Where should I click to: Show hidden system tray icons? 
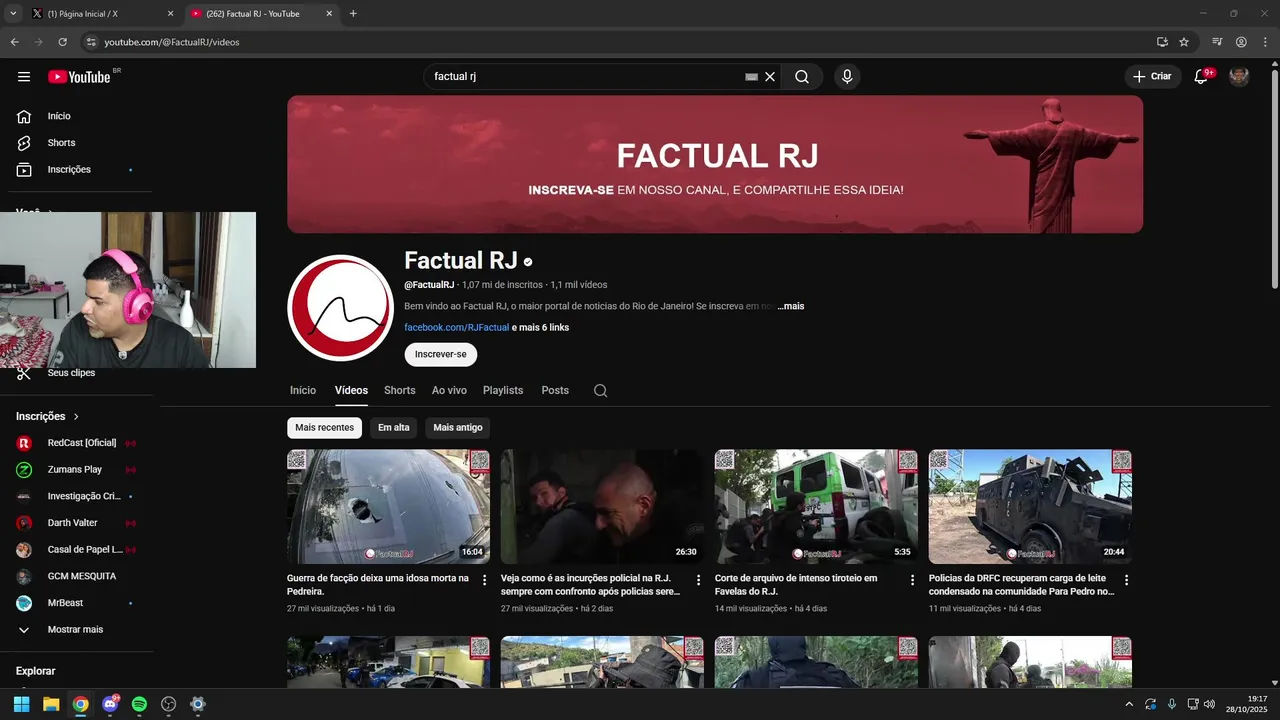point(1129,704)
